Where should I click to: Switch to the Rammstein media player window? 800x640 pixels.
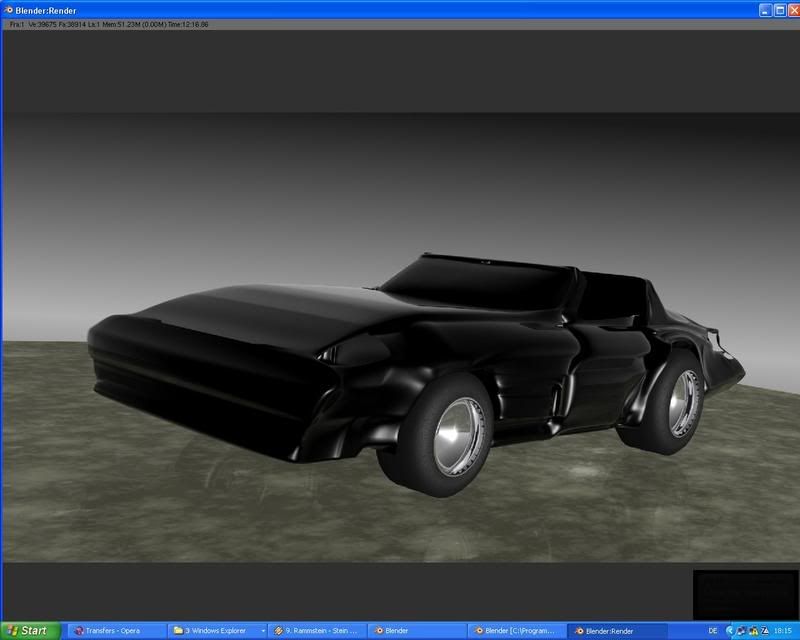tap(317, 631)
